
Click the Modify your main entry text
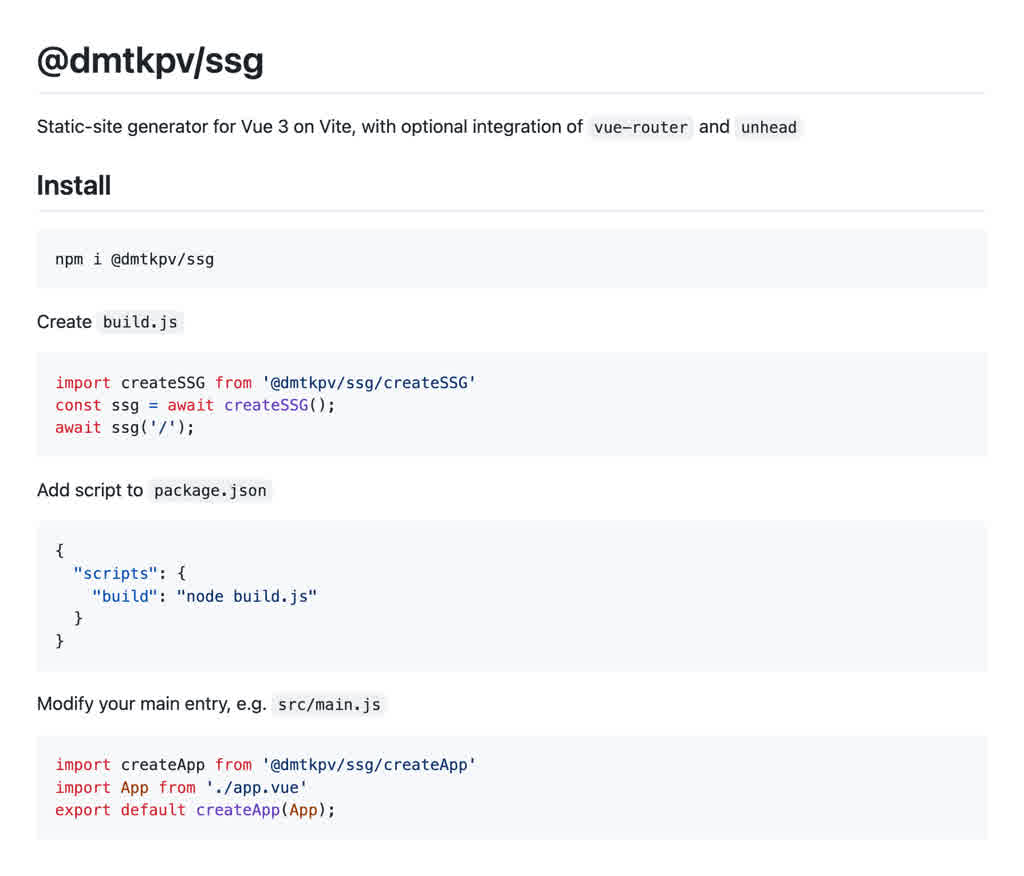pos(152,704)
